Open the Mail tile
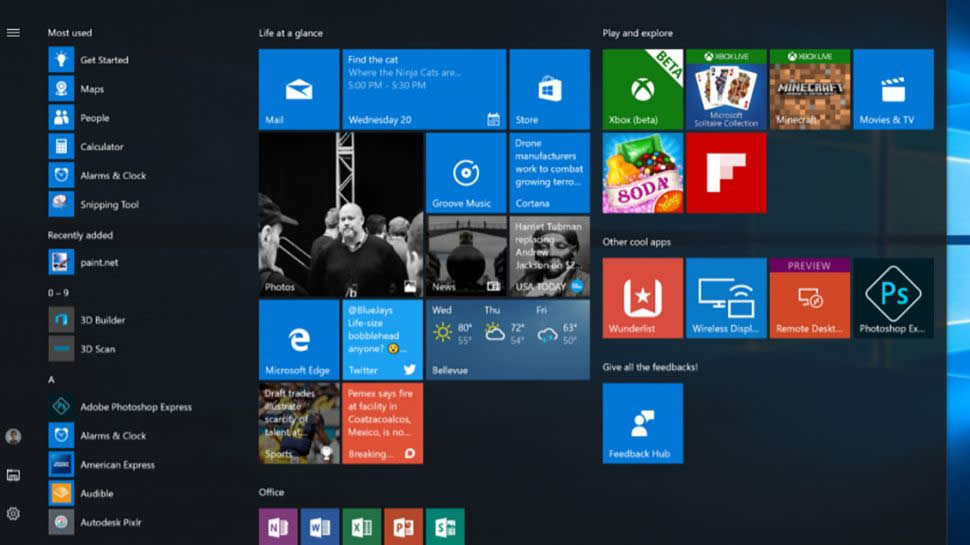The image size is (970, 545). (x=298, y=89)
